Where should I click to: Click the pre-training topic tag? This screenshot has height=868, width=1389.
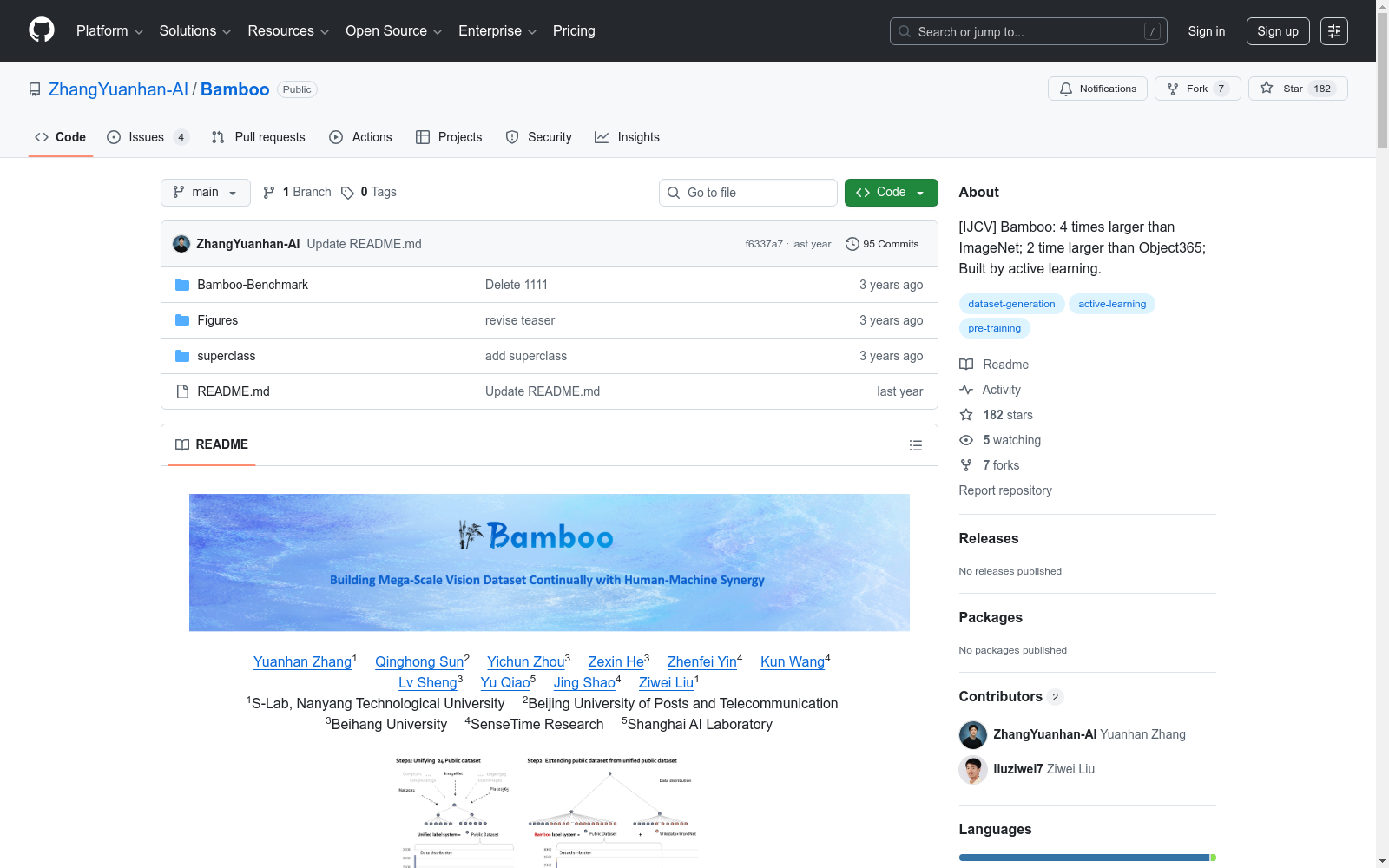tap(995, 328)
